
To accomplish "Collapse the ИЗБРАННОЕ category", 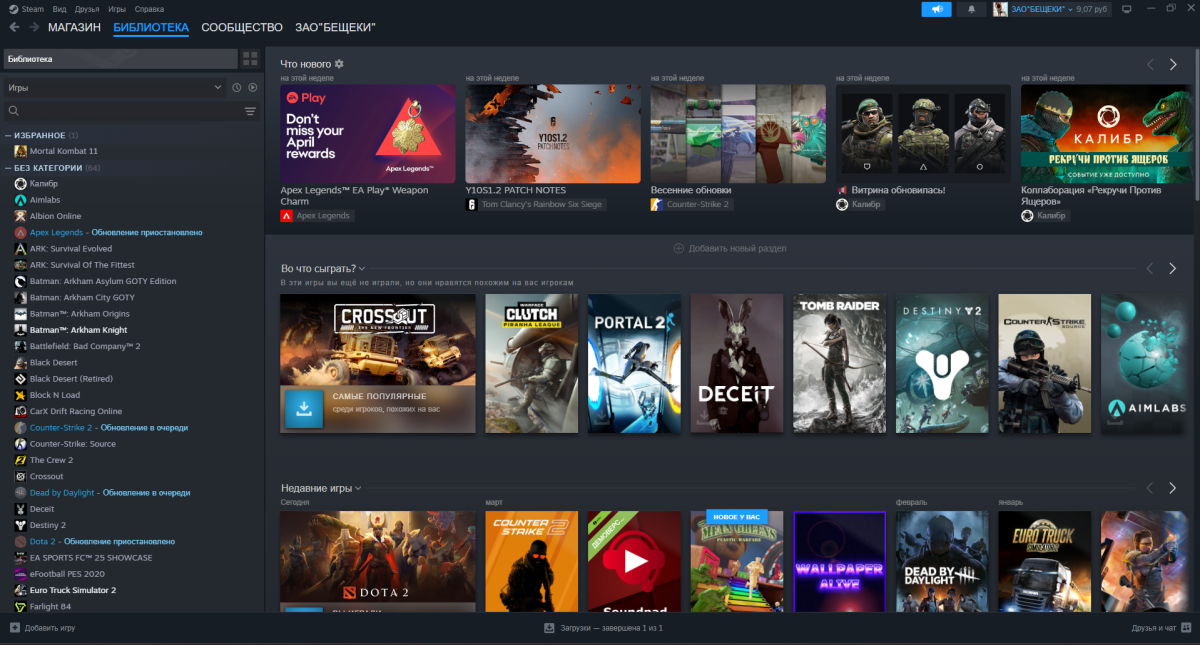I will pyautogui.click(x=8, y=135).
